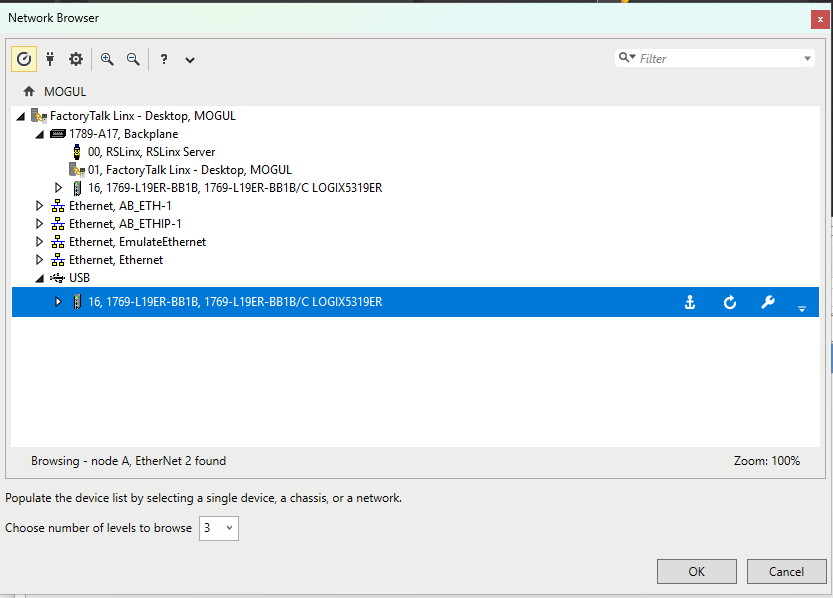833x598 pixels.
Task: Go to MOGUL home icon
Action: (x=29, y=91)
